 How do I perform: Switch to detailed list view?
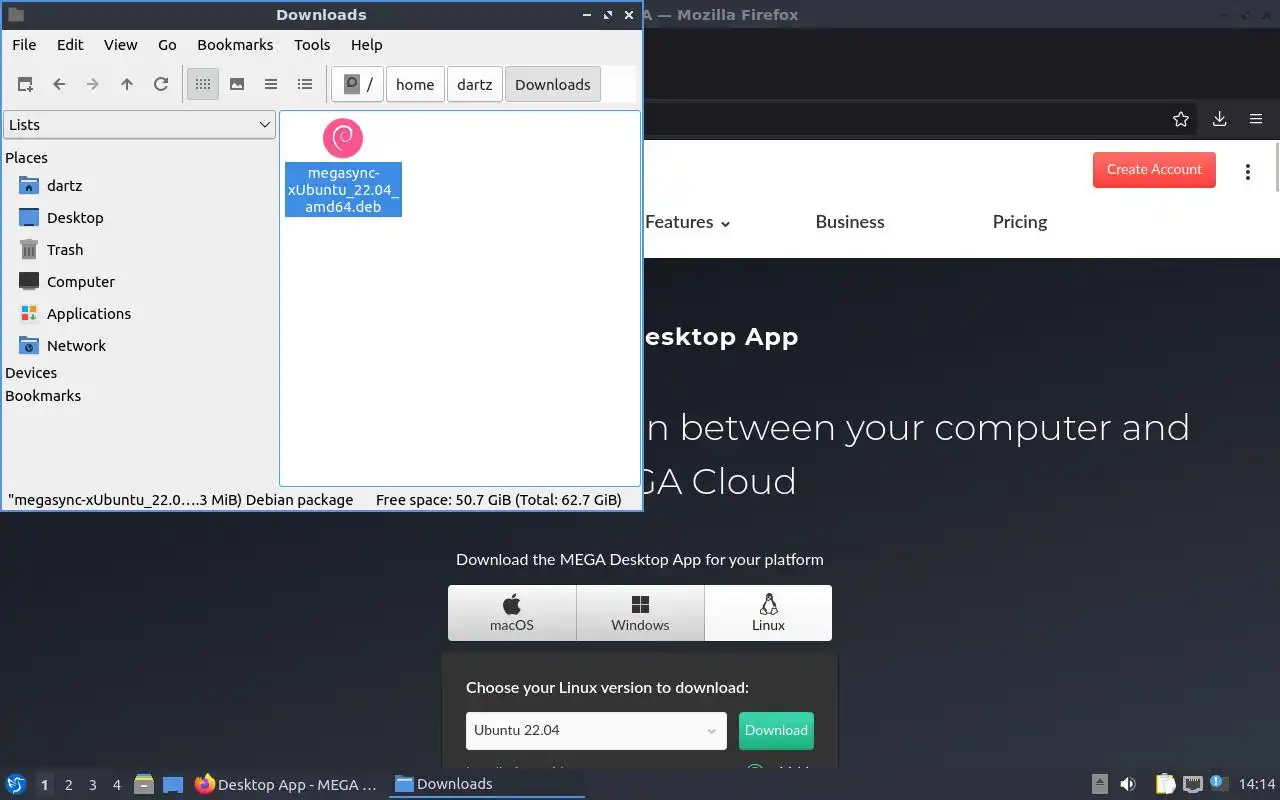coord(305,85)
